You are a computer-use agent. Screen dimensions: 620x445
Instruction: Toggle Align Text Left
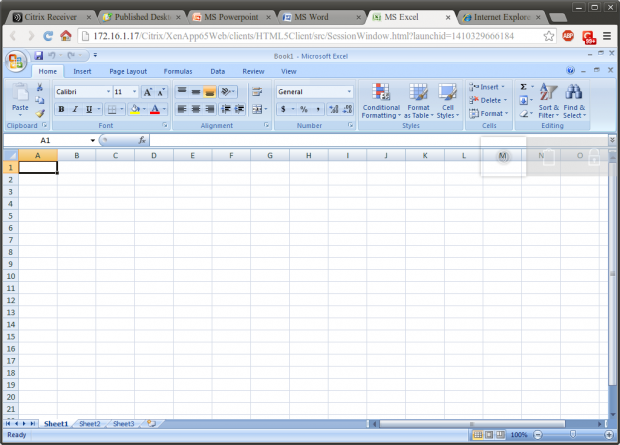tap(182, 109)
